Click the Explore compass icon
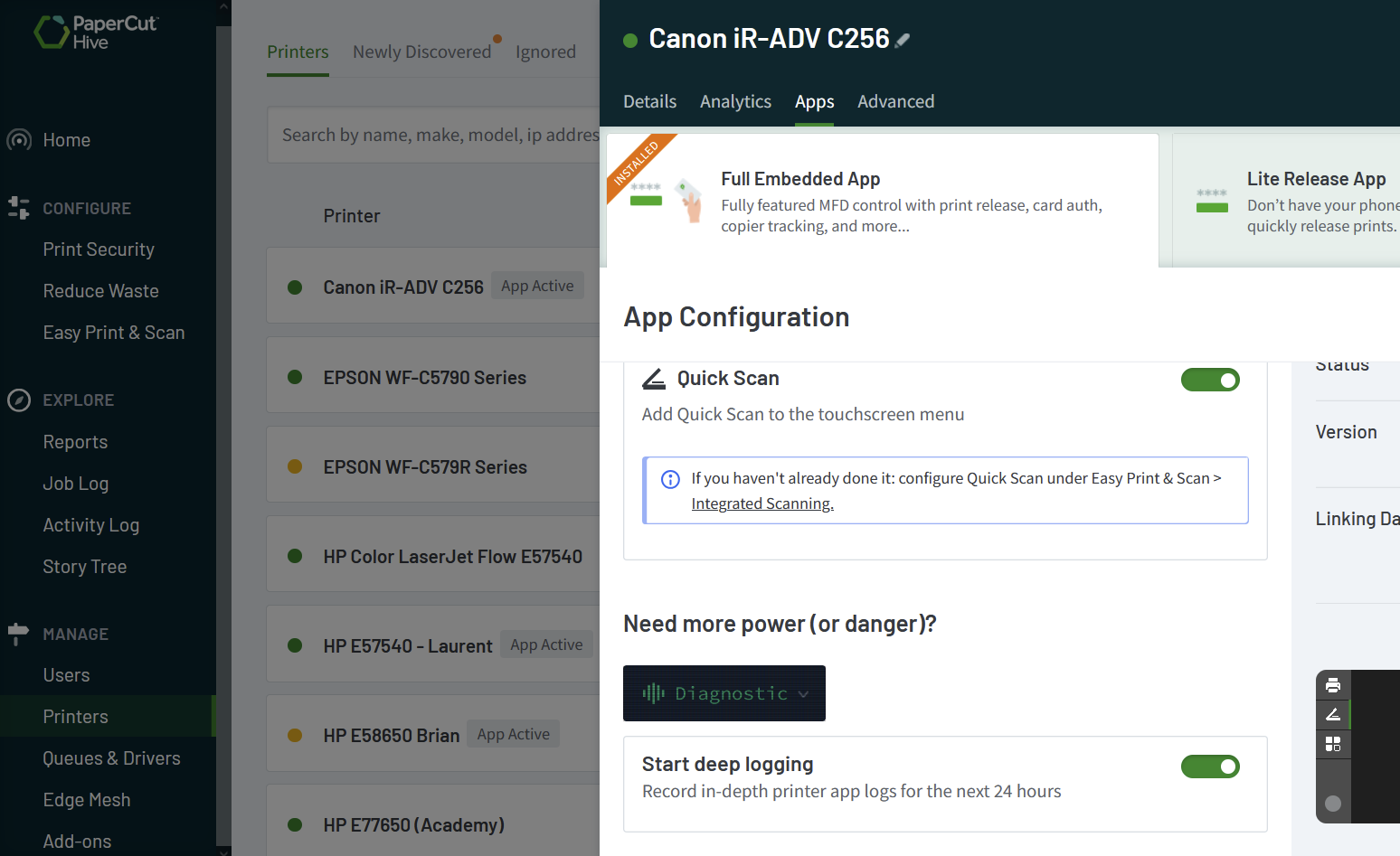Image resolution: width=1400 pixels, height=856 pixels. 19,400
